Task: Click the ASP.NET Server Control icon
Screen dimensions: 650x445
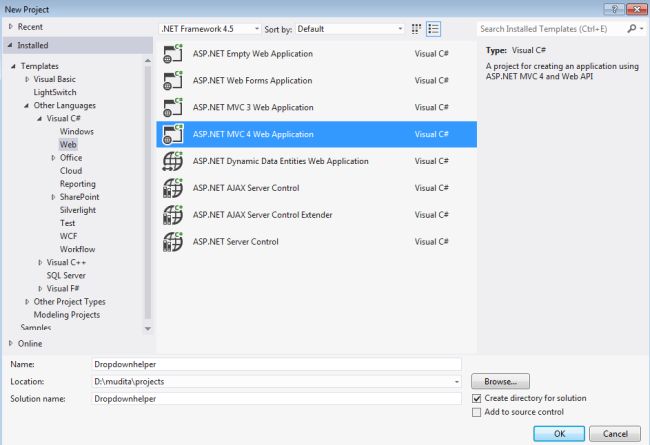Action: point(172,242)
